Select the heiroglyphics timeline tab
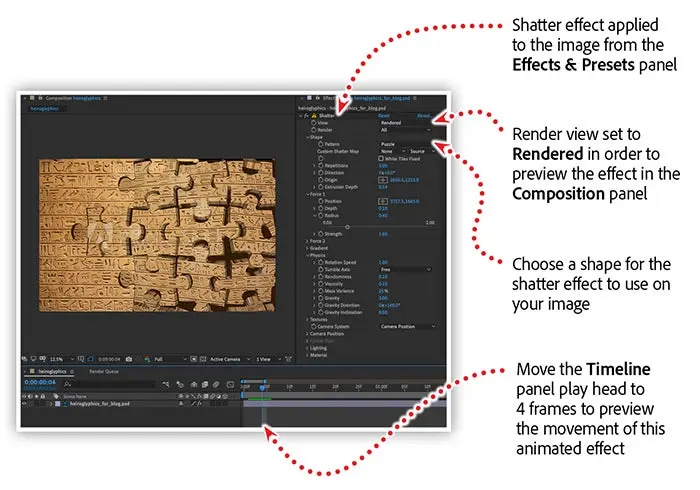The height and width of the screenshot is (490, 700). point(52,371)
